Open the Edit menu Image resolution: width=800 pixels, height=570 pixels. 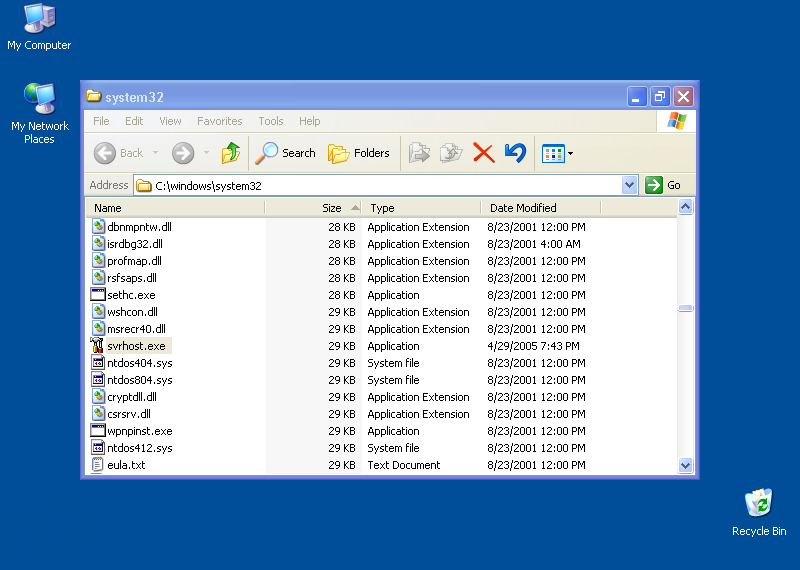134,121
